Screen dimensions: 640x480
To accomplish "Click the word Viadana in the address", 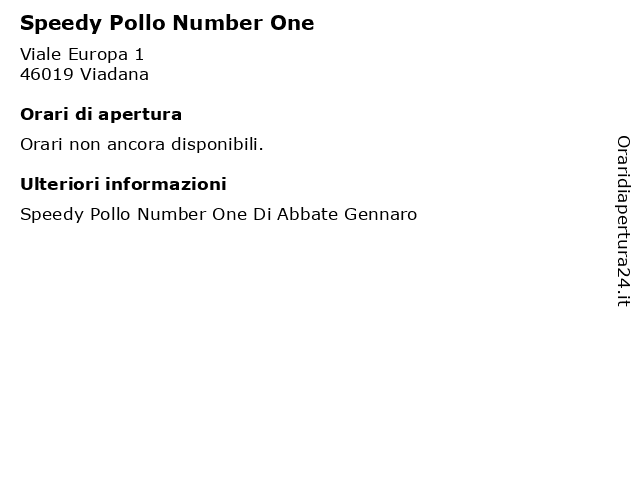I will [114, 74].
